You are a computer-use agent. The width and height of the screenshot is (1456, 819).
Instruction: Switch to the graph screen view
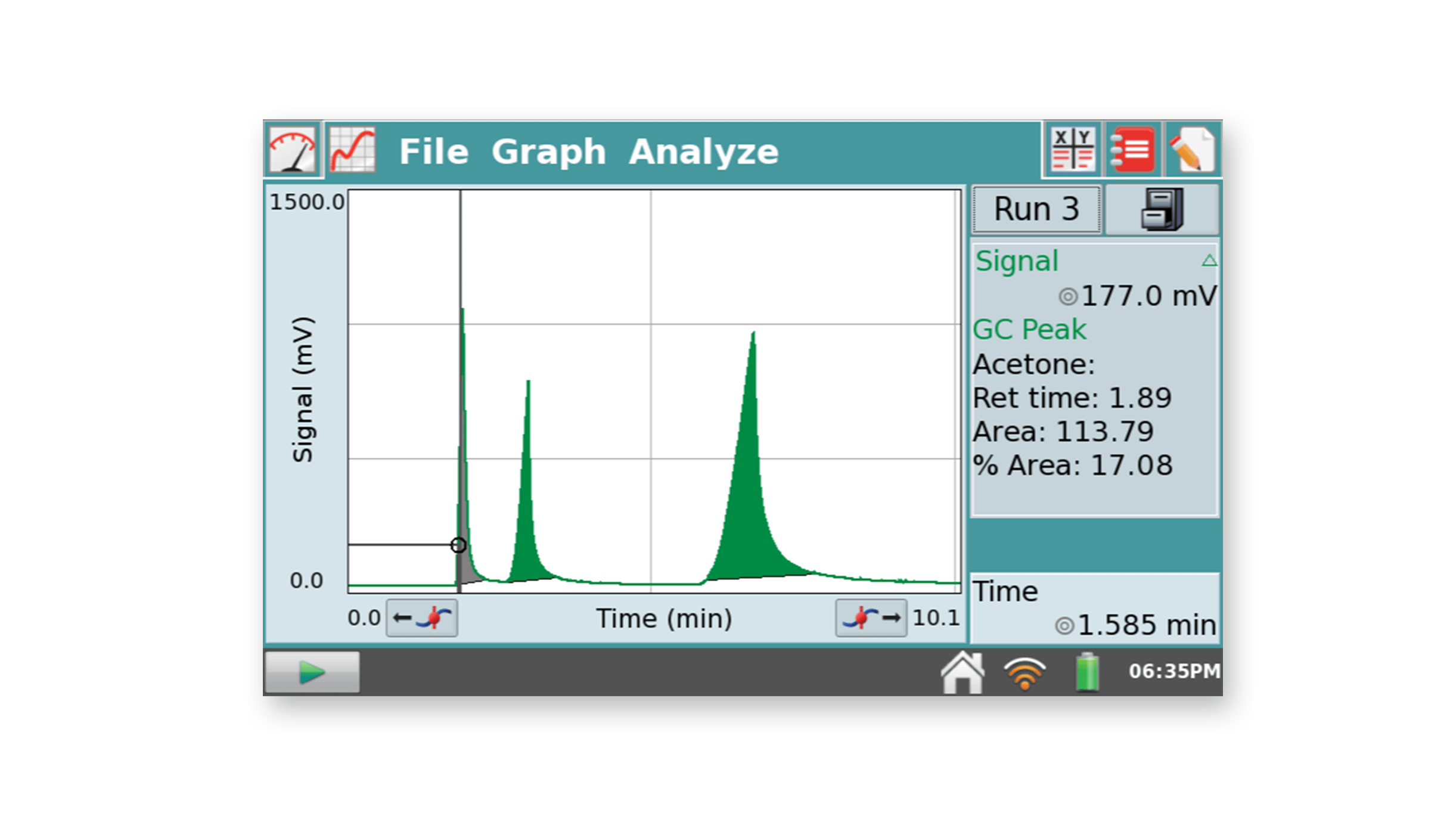pyautogui.click(x=352, y=150)
